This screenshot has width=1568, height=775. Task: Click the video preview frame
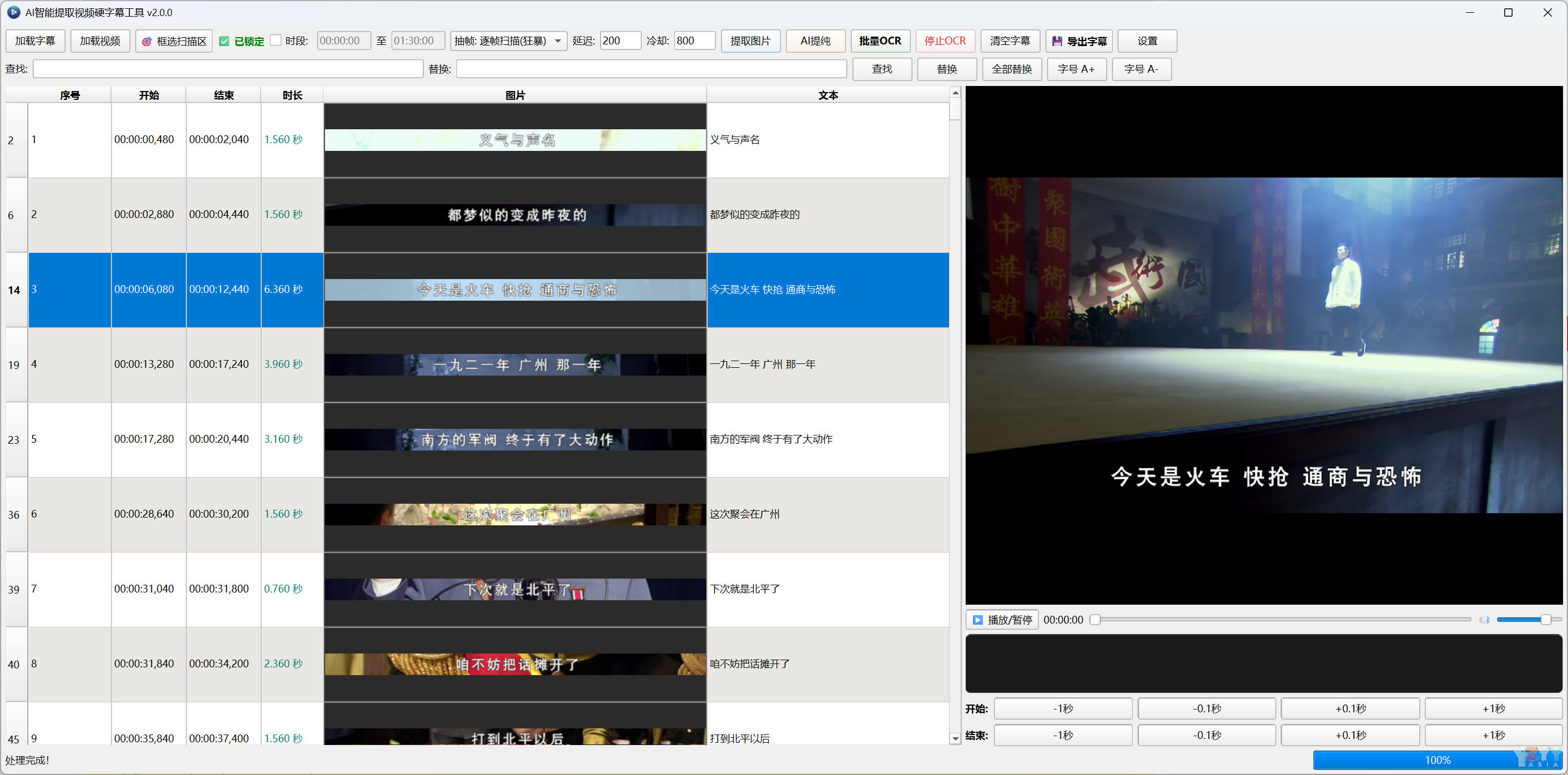1263,345
